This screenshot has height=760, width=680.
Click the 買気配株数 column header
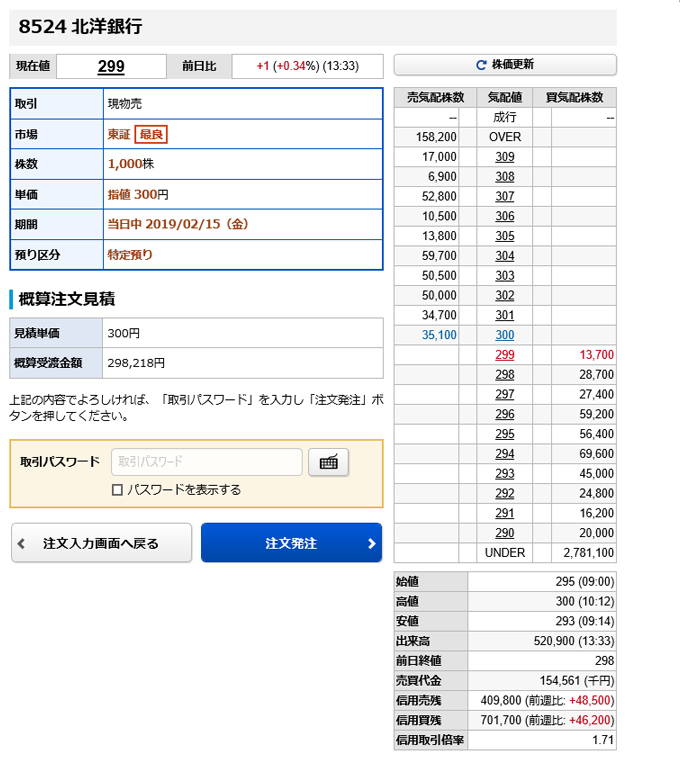pyautogui.click(x=574, y=97)
